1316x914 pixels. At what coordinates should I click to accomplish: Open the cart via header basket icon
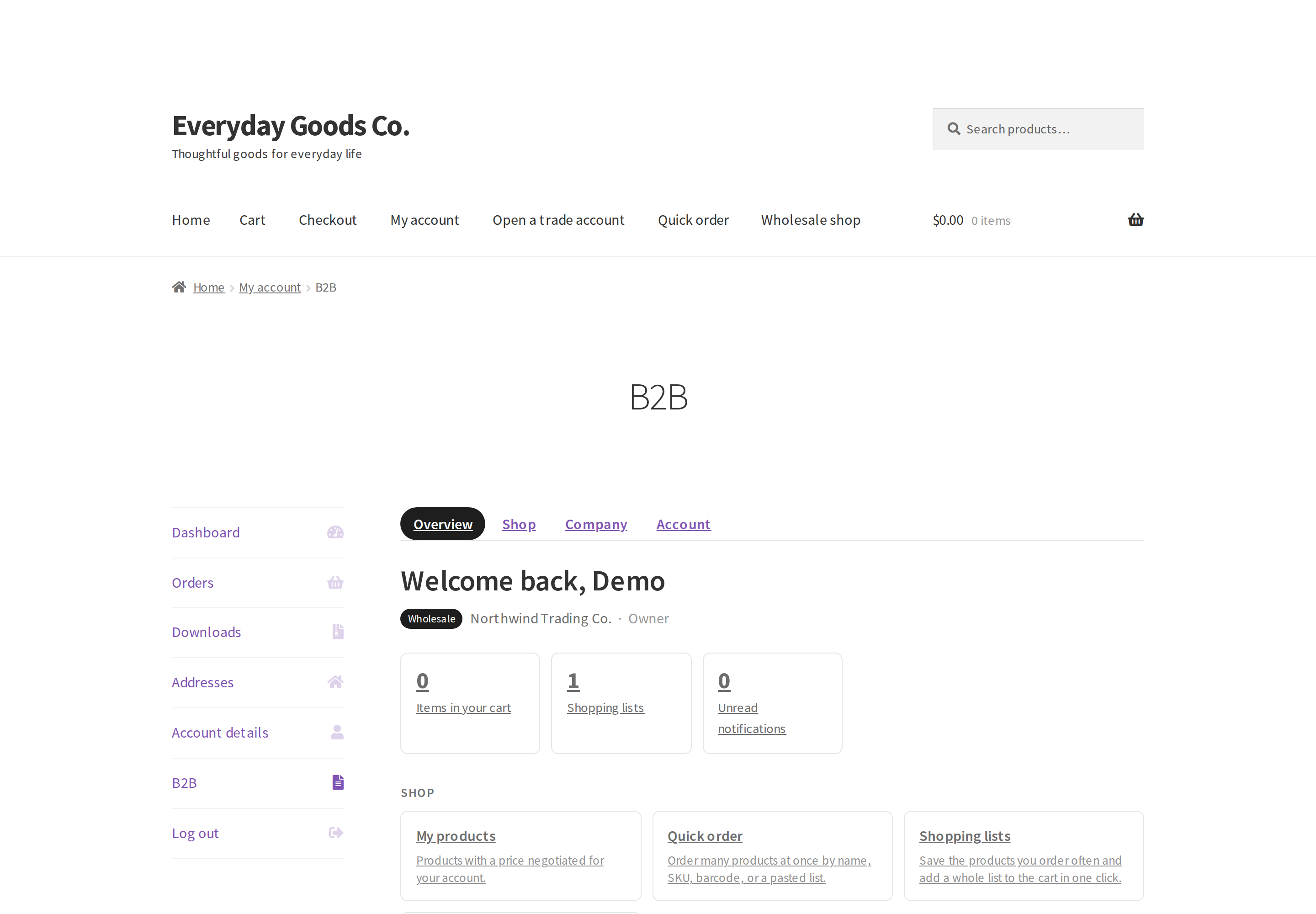point(1136,220)
